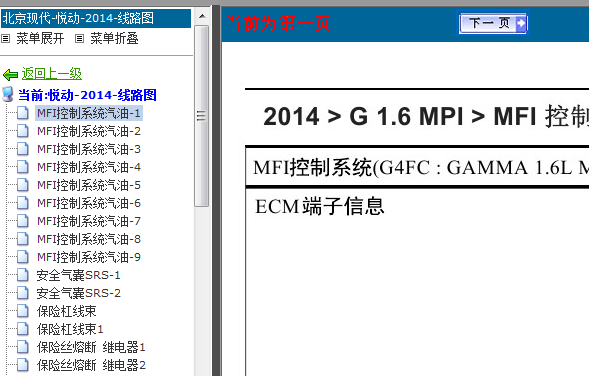Click the sidebar vertical scrollbar thumb

tap(202, 116)
